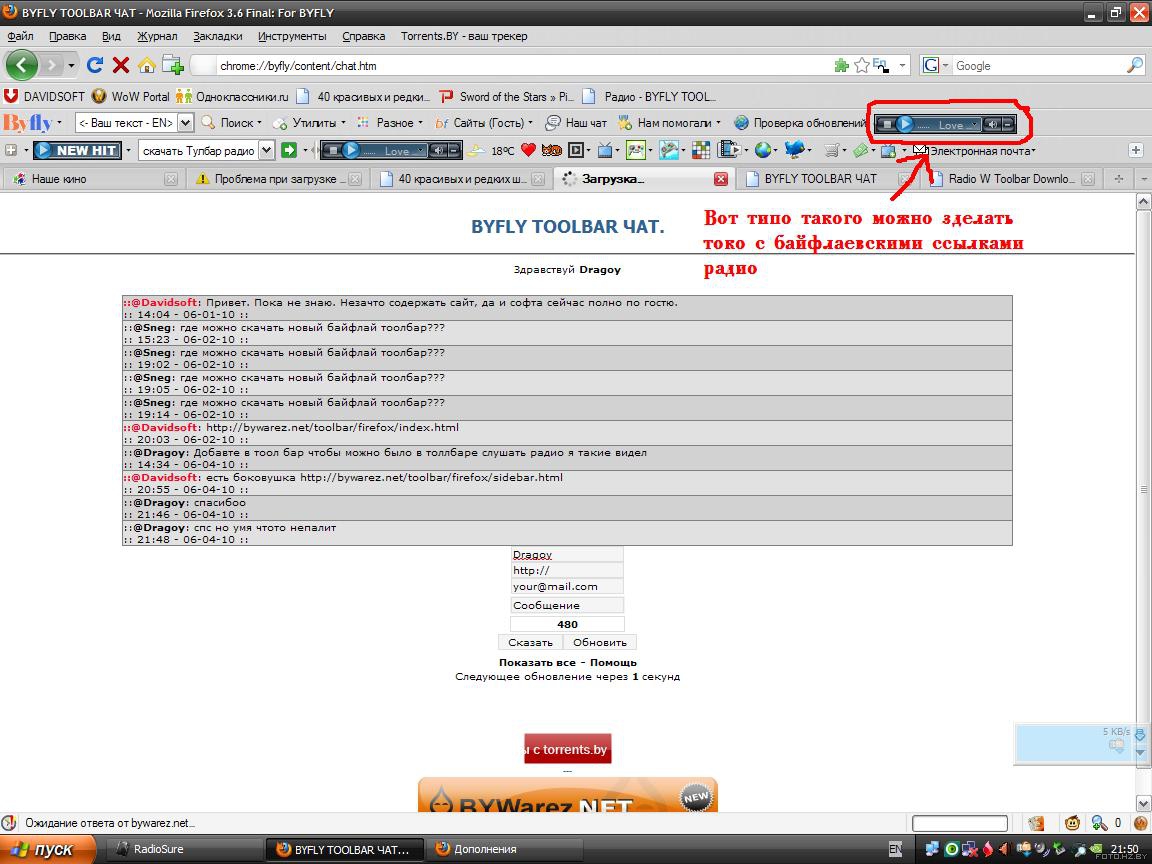The image size is (1152, 864).
Task: Click the Сказать button
Action: click(530, 642)
